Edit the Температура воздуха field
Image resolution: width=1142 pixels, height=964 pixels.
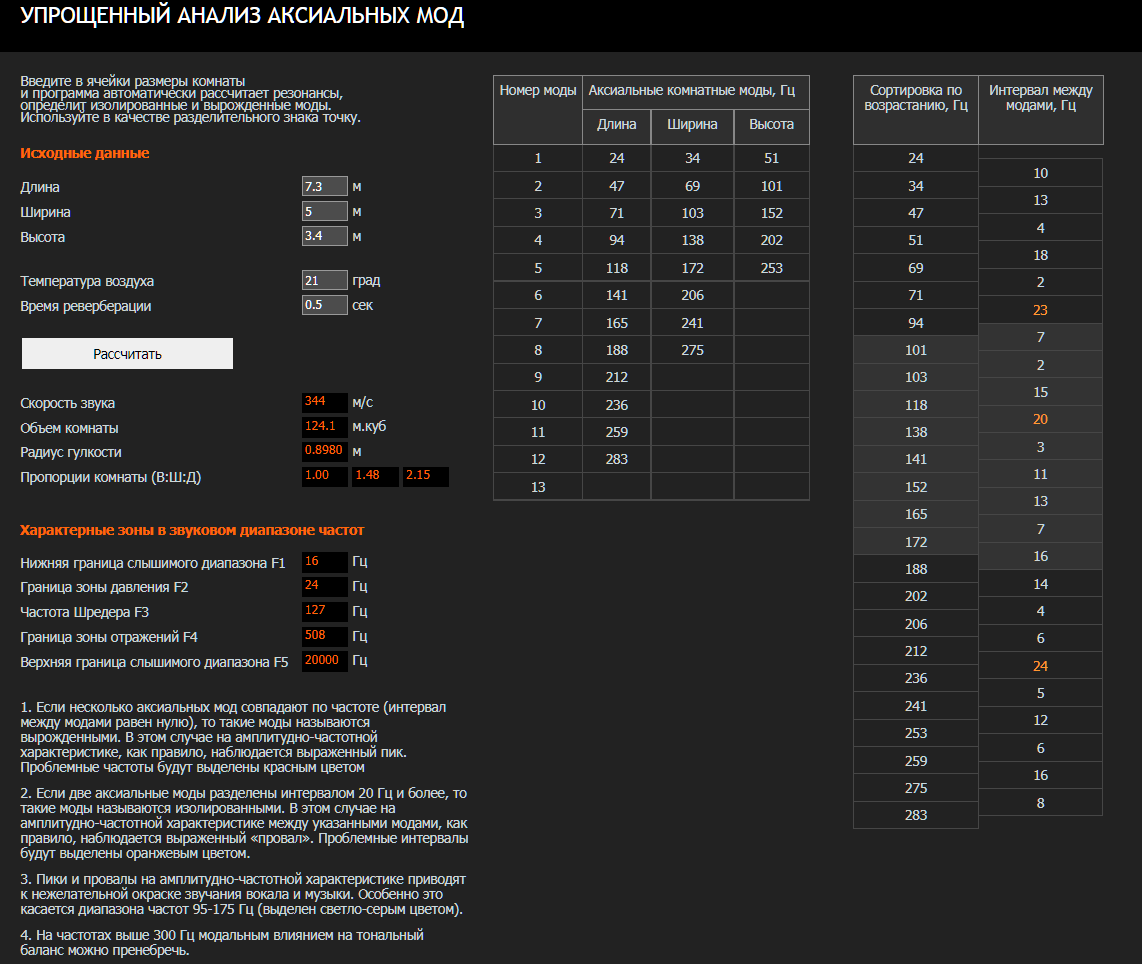[x=325, y=280]
